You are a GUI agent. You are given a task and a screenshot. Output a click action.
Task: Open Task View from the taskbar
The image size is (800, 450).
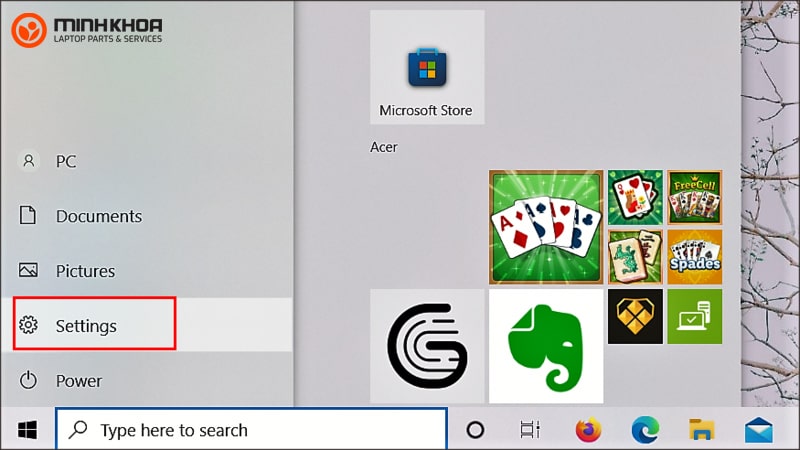(x=530, y=430)
